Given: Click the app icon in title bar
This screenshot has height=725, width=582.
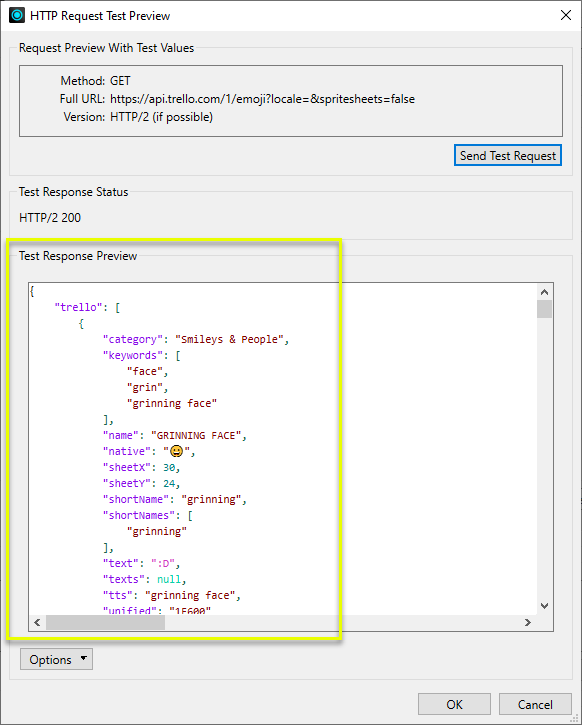Looking at the screenshot, I should [x=17, y=15].
